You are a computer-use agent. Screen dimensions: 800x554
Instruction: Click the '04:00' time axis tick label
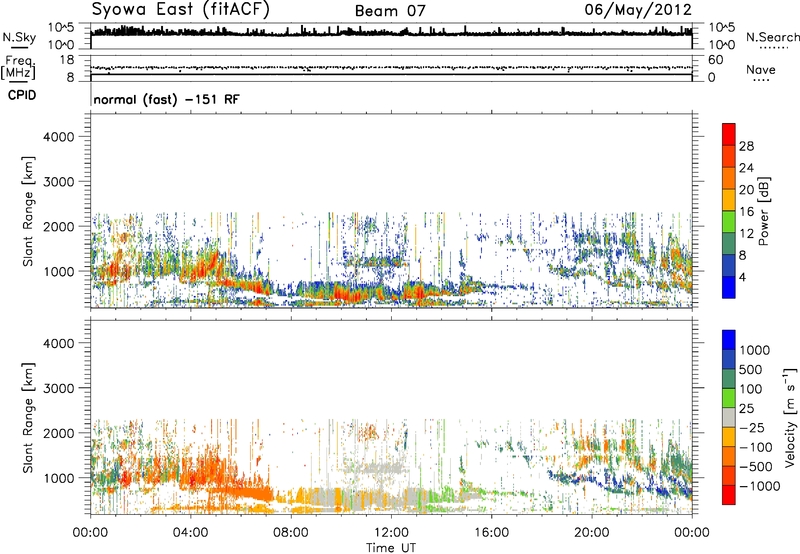[x=190, y=533]
